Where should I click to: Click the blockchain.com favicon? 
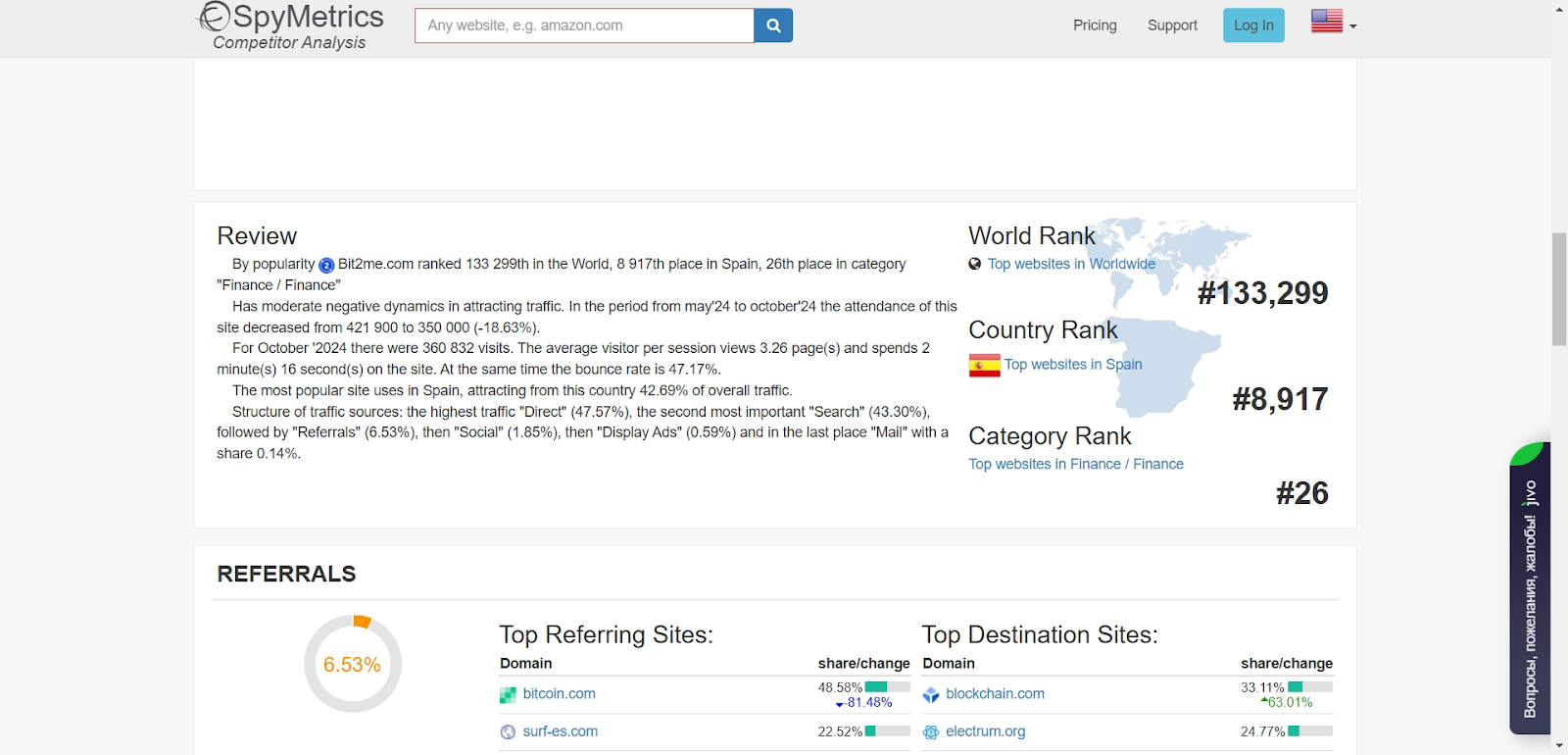pos(931,694)
